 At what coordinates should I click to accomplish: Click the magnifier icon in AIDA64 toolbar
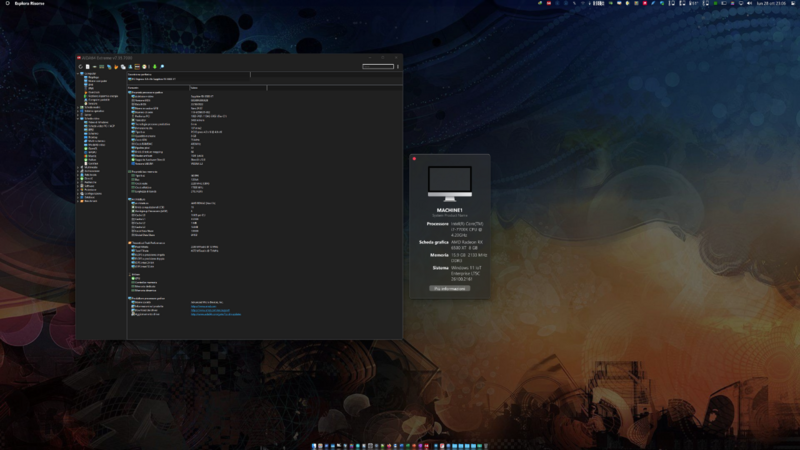[x=162, y=67]
